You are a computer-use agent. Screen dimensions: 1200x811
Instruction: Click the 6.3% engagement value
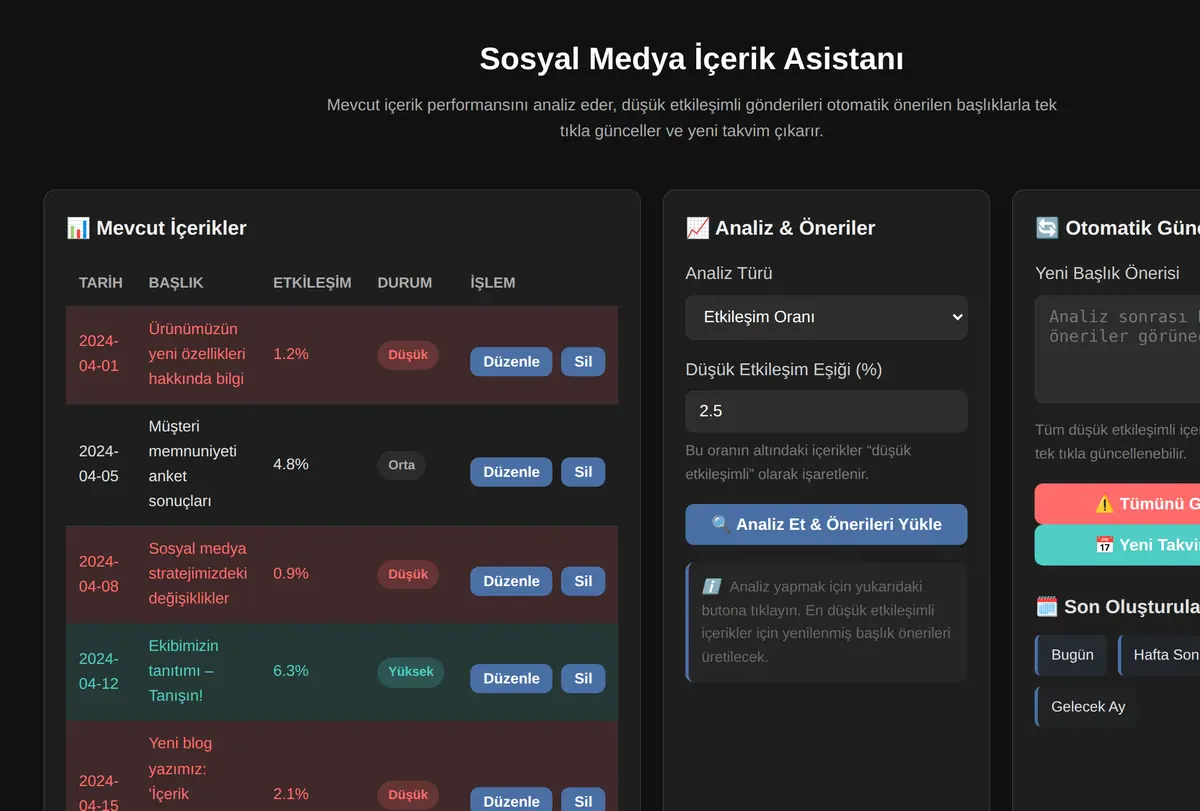pyautogui.click(x=291, y=671)
